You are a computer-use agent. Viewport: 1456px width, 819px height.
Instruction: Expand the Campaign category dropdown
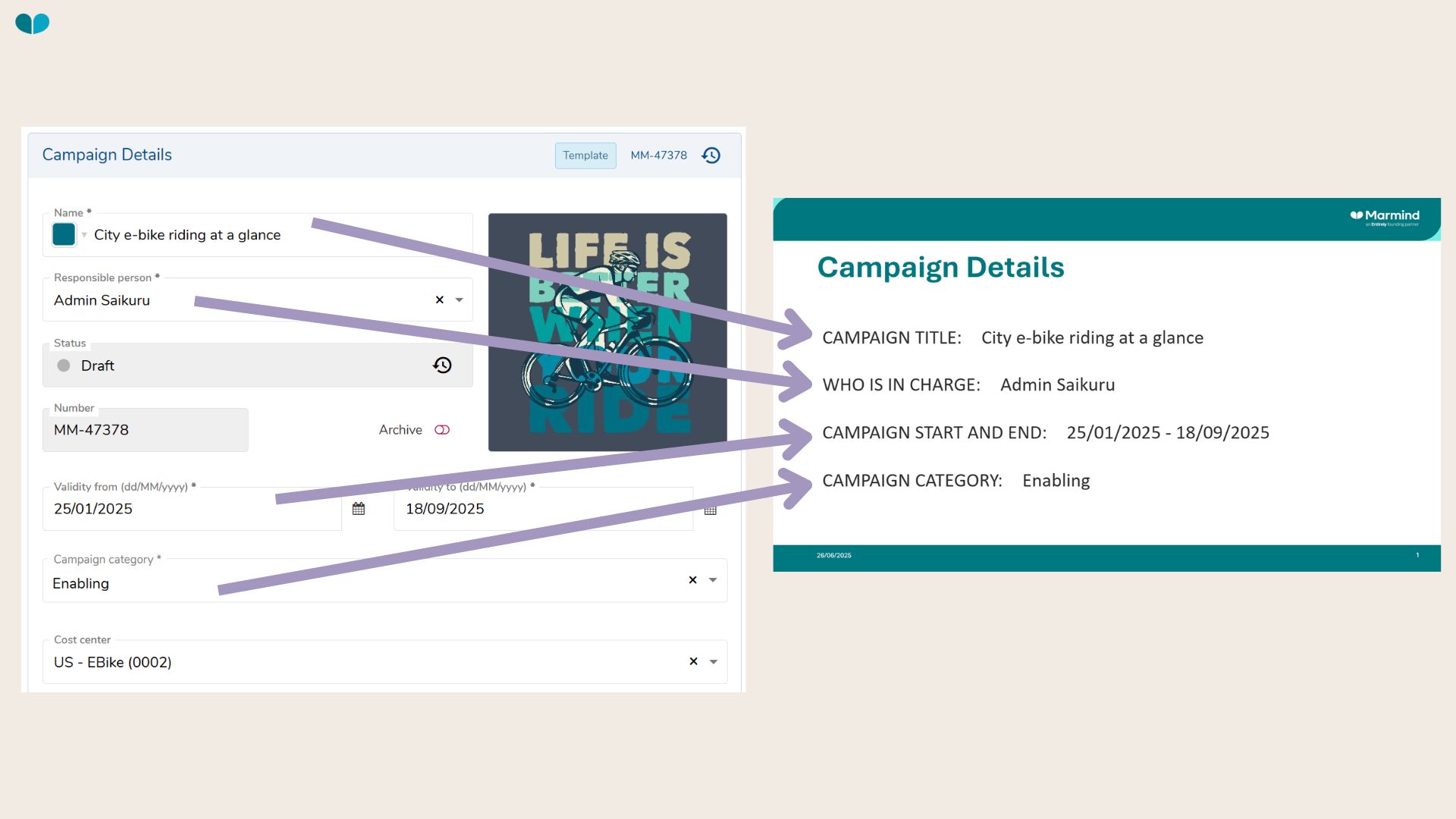[713, 580]
